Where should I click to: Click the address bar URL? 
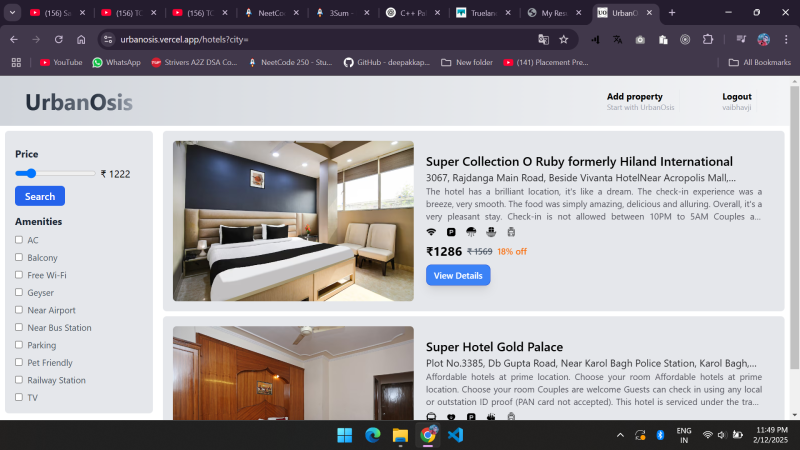coord(184,39)
